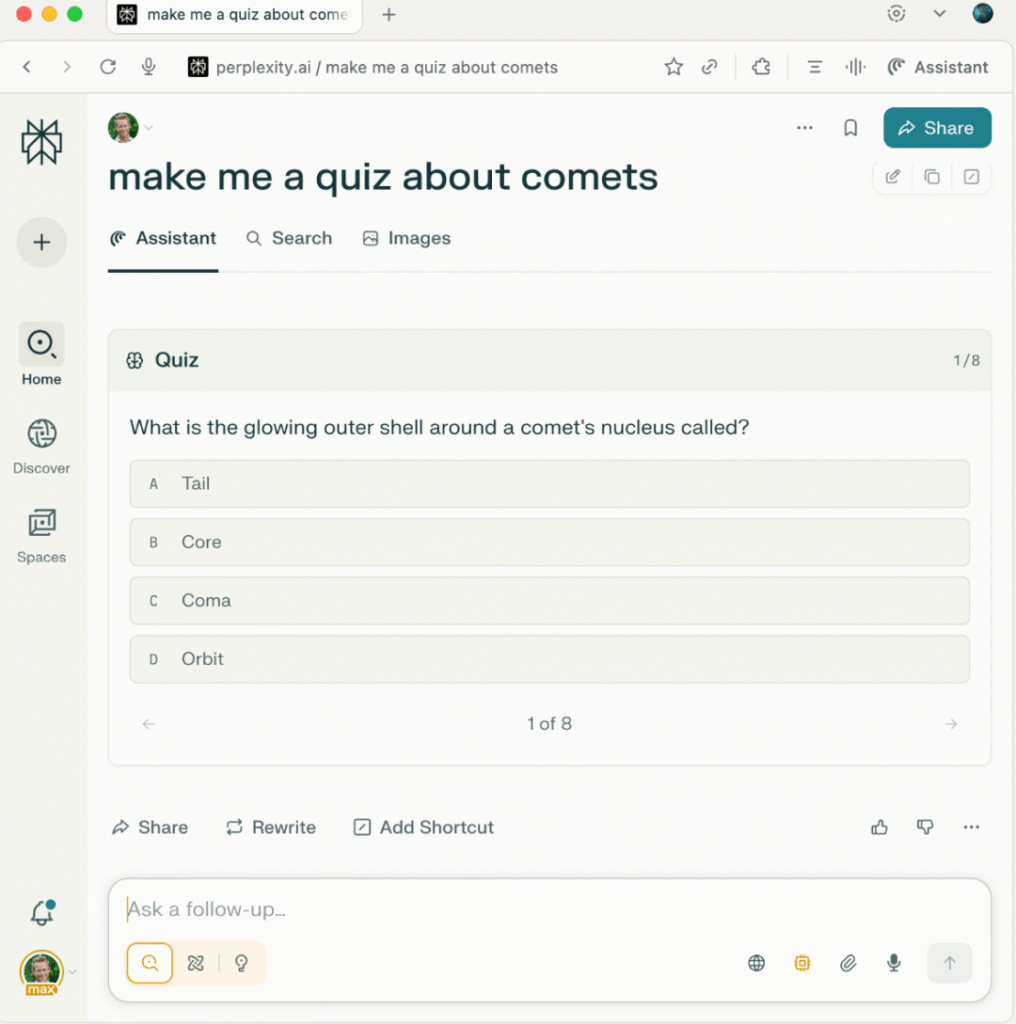
Task: Start a new thread with plus button
Action: (x=42, y=242)
